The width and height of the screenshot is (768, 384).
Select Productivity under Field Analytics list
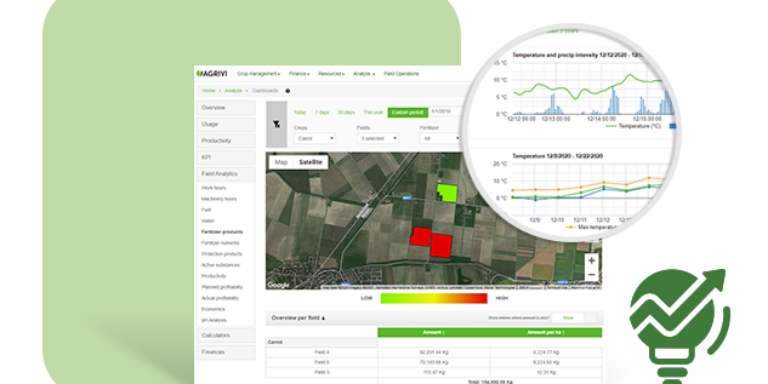(x=214, y=276)
